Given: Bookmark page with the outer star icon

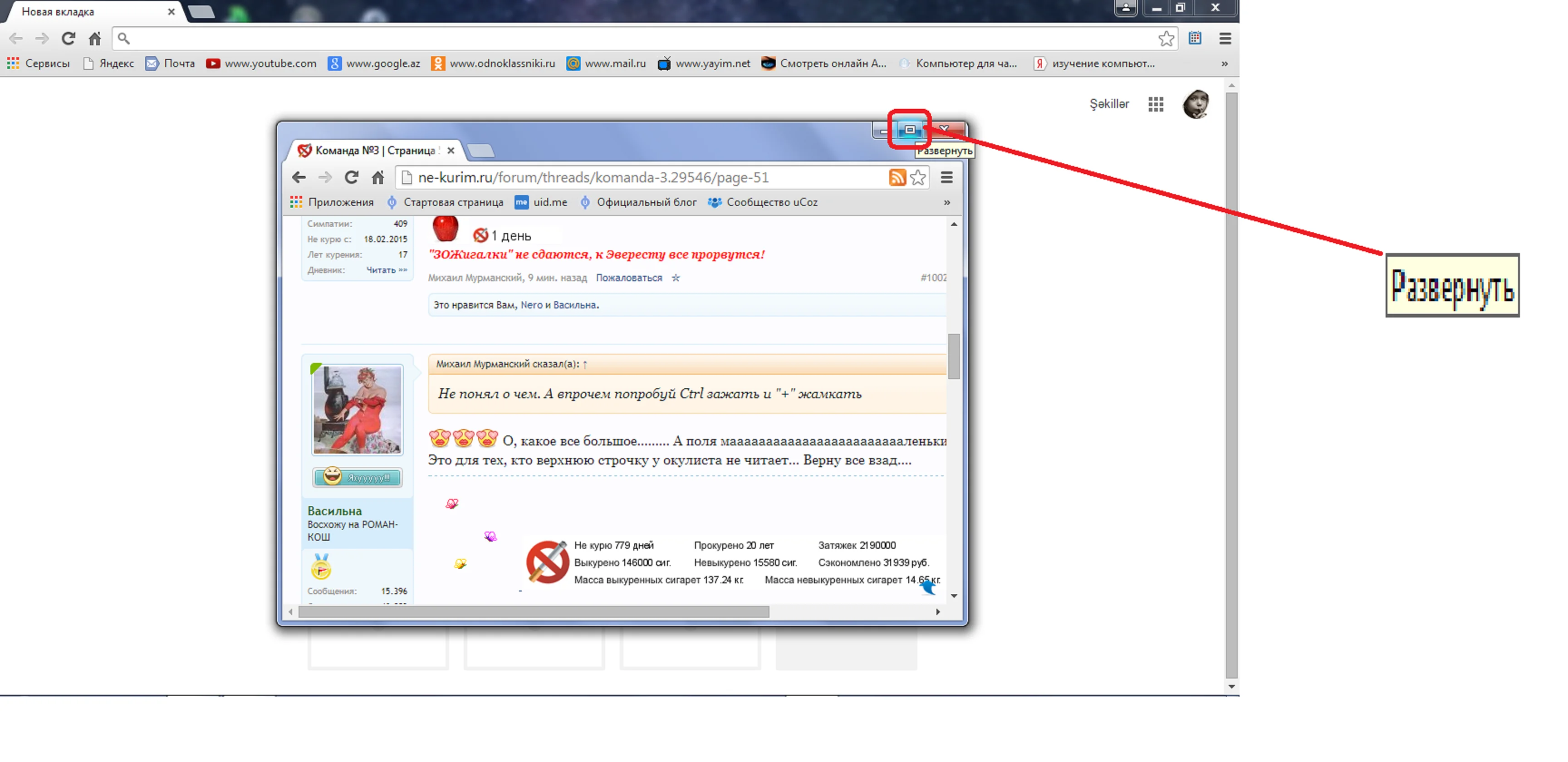Looking at the screenshot, I should 1166,39.
